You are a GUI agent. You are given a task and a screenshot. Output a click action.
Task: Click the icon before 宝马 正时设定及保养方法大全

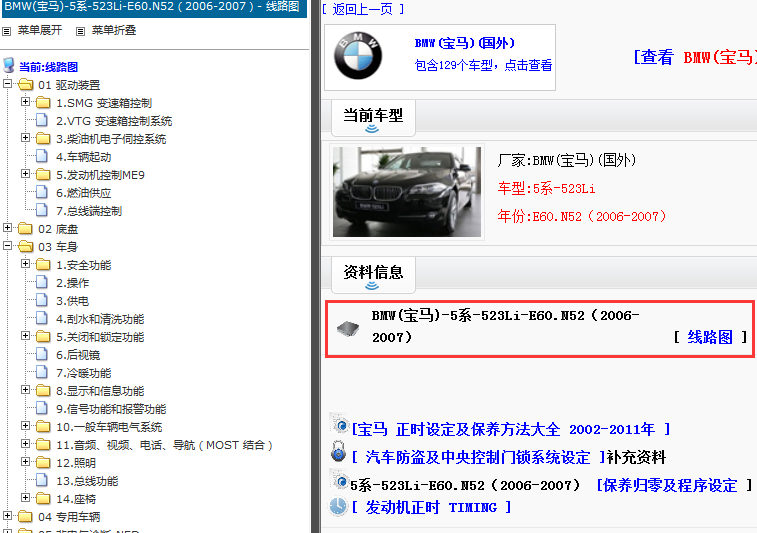340,424
